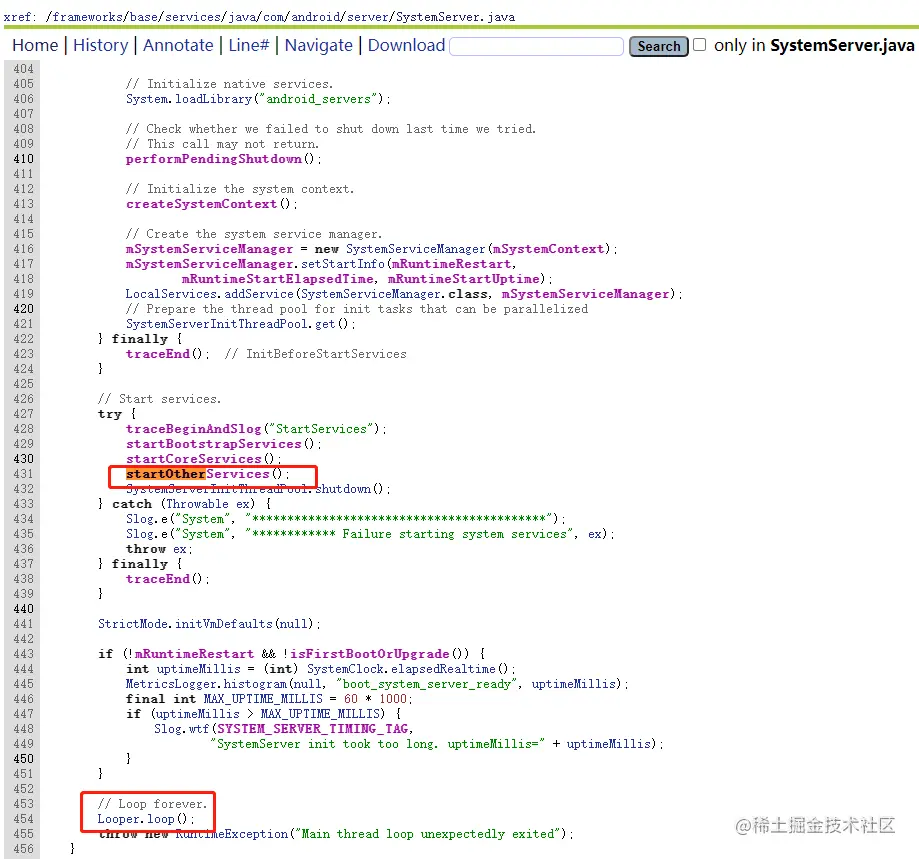Follow android_servers string link
This screenshot has height=859, width=919.
point(319,99)
